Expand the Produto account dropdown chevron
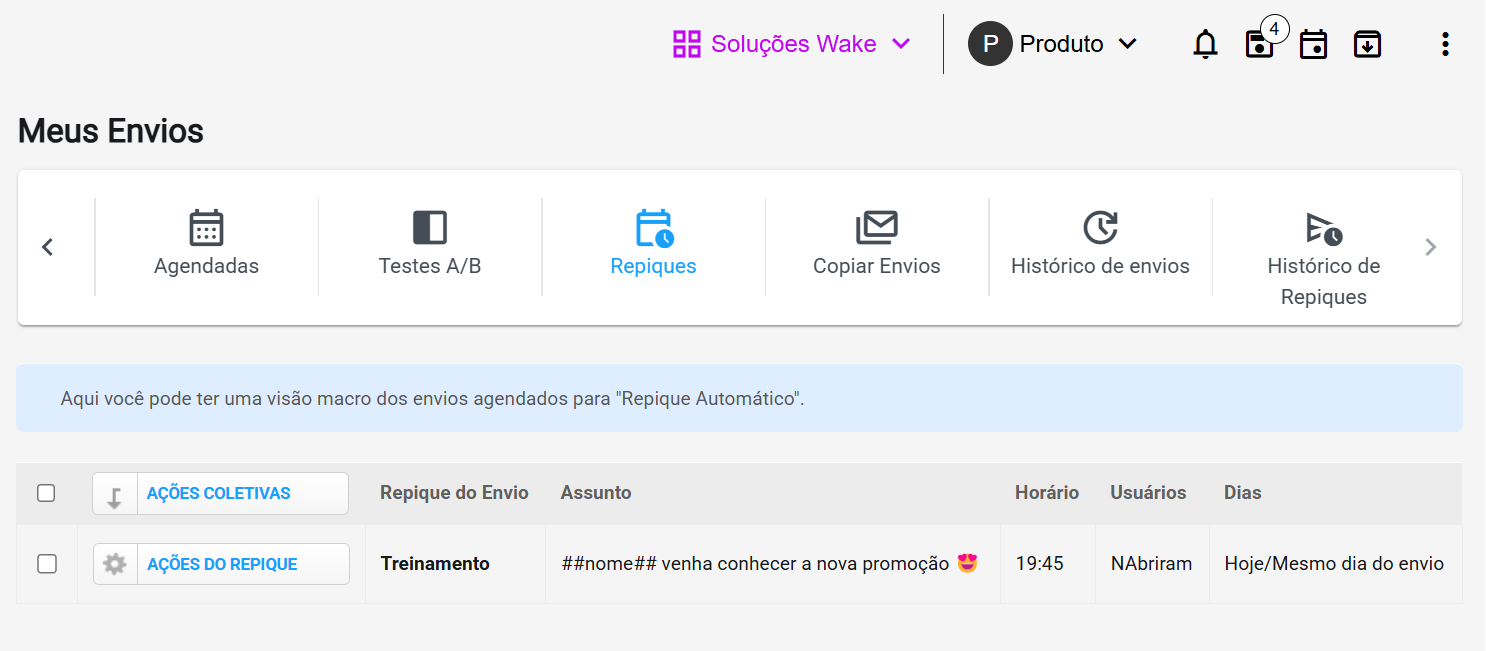This screenshot has width=1486, height=651. [x=1127, y=44]
